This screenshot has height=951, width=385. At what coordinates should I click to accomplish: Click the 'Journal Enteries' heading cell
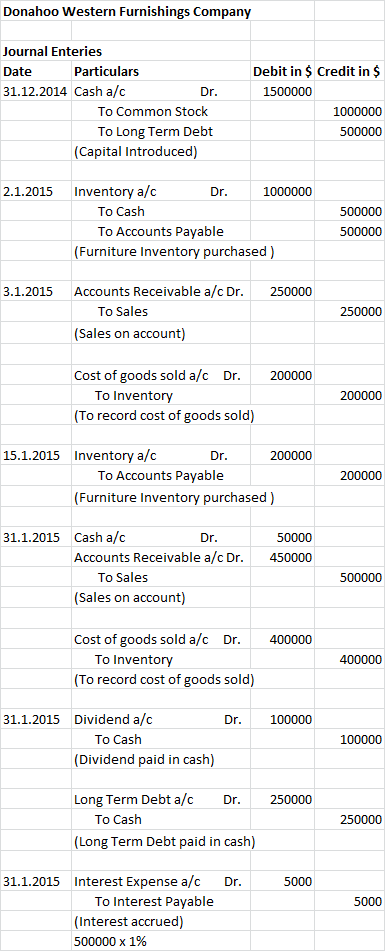pos(53,52)
